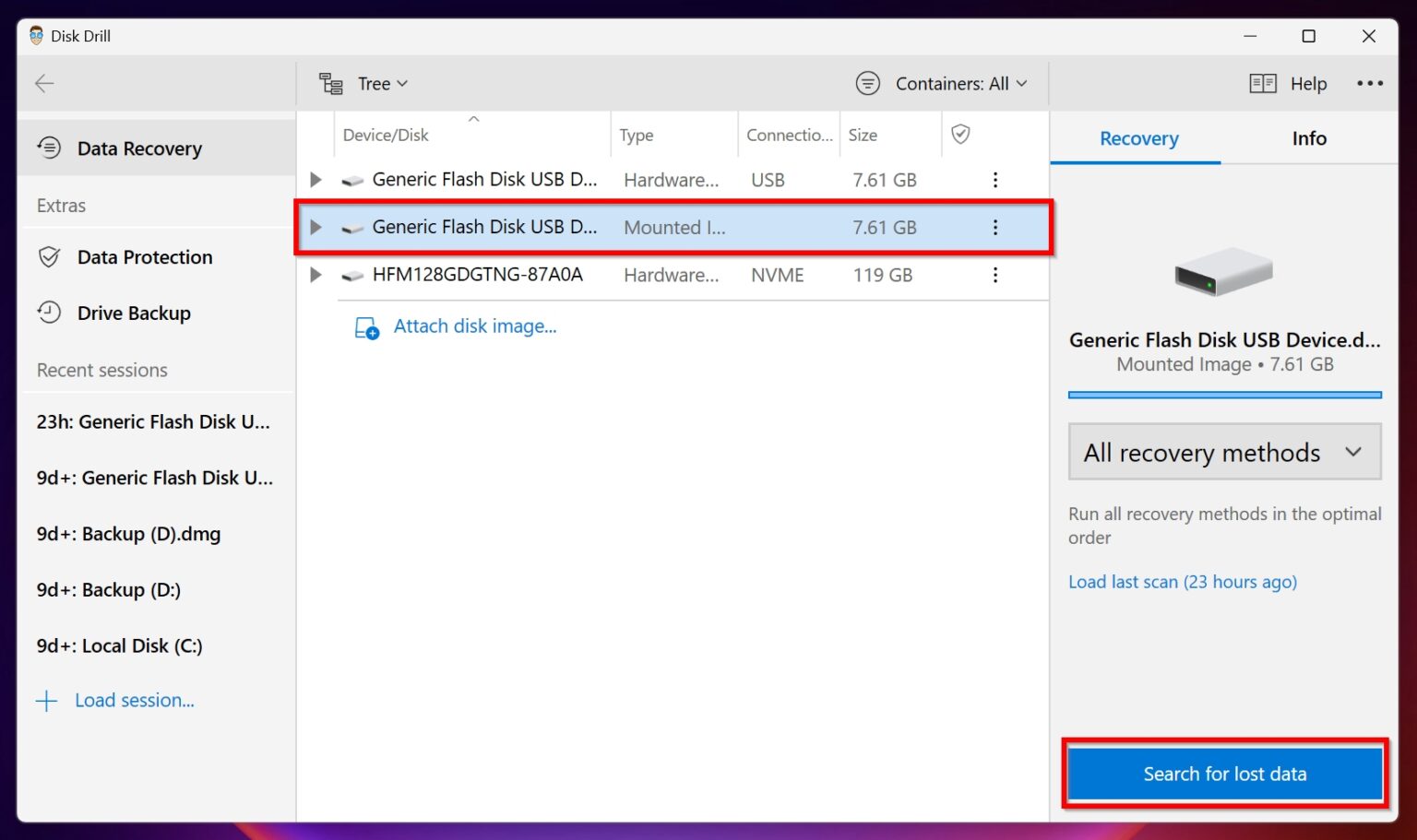Screen dimensions: 1417x840
Task: Click the drive capacity progress bar
Action: point(1224,395)
